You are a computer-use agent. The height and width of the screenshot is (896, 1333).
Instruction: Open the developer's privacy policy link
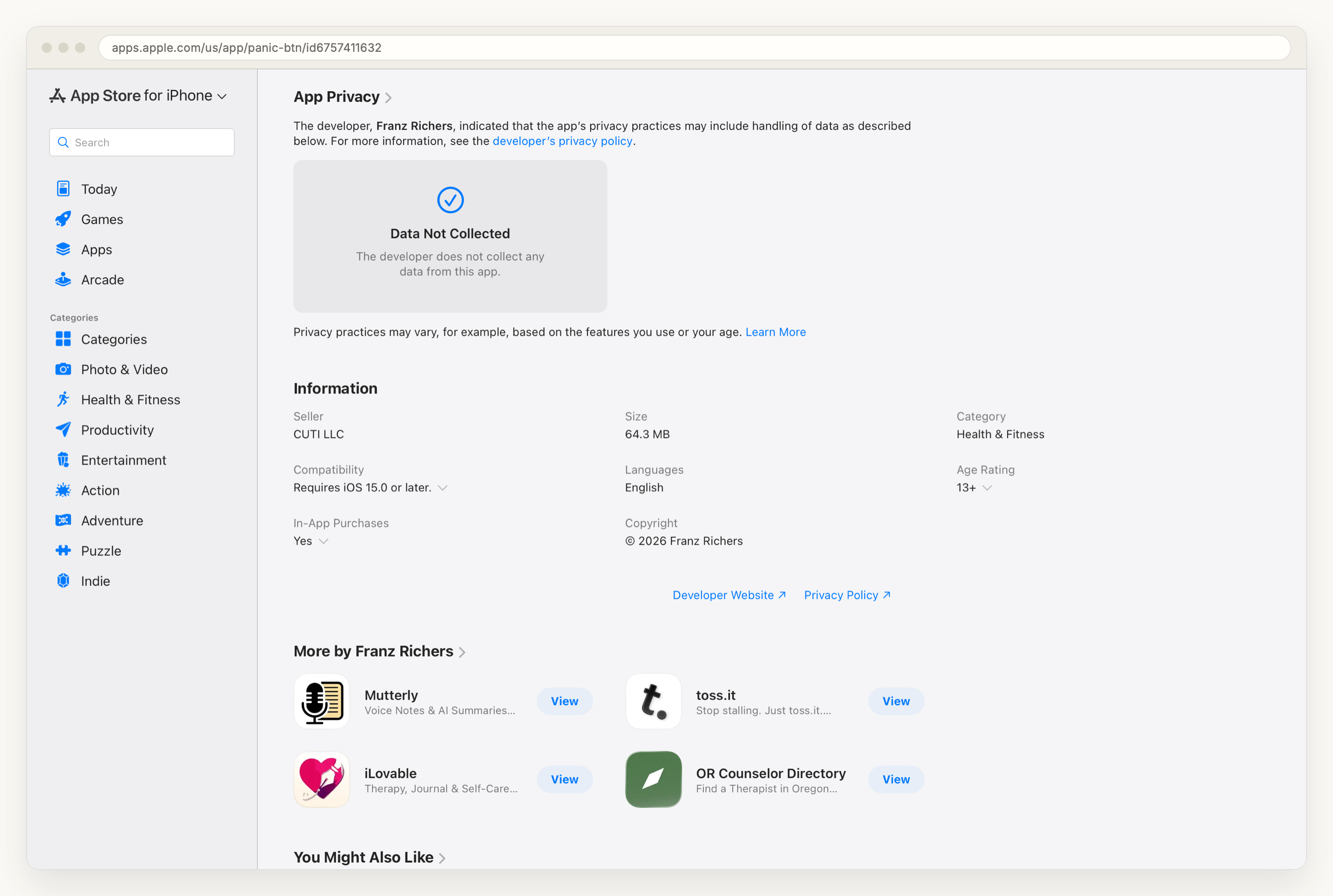pyautogui.click(x=562, y=141)
